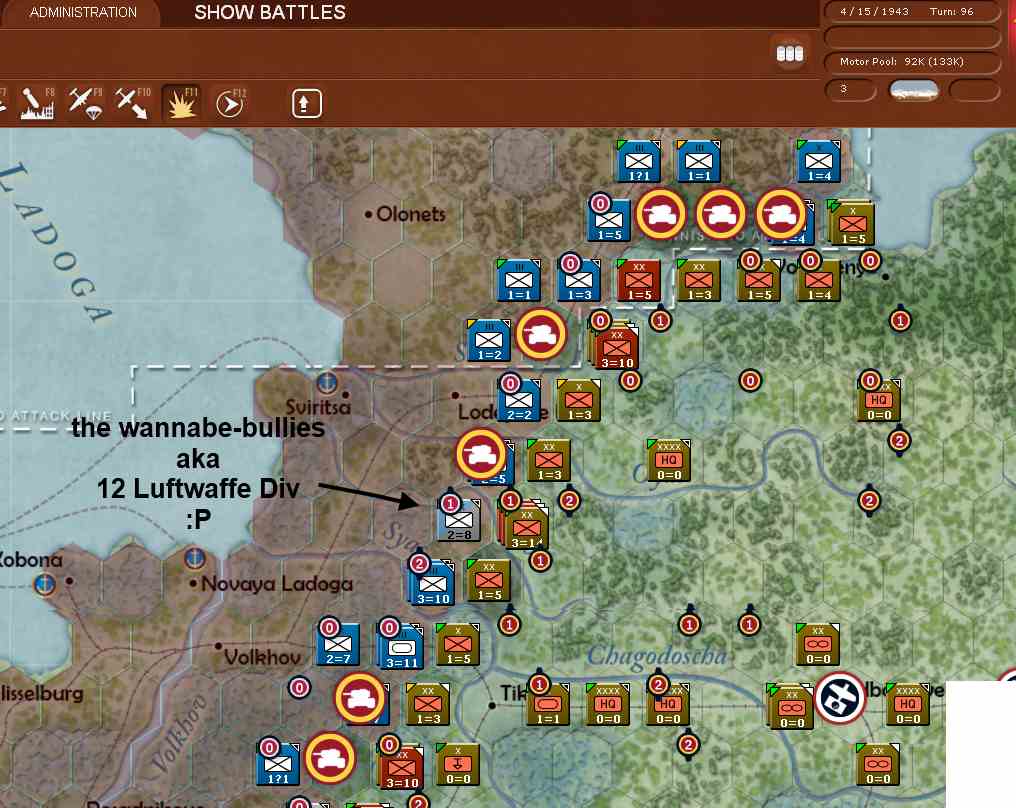This screenshot has height=808, width=1016.
Task: Select the F9 air transport paratroop icon
Action: point(86,104)
